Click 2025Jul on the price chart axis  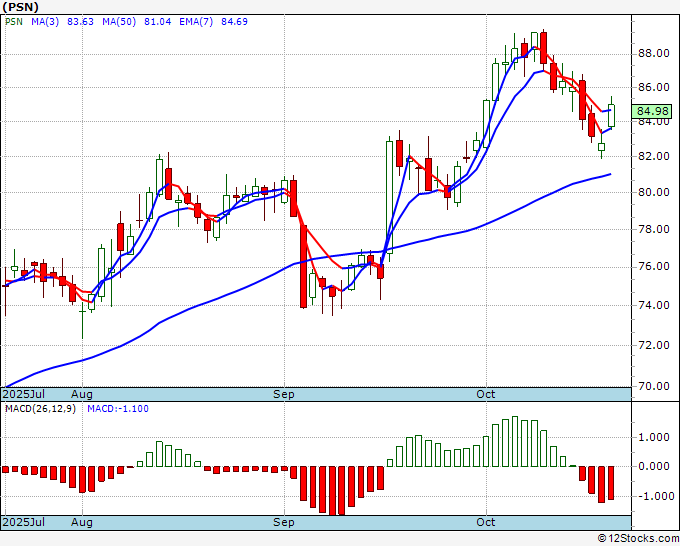24,394
